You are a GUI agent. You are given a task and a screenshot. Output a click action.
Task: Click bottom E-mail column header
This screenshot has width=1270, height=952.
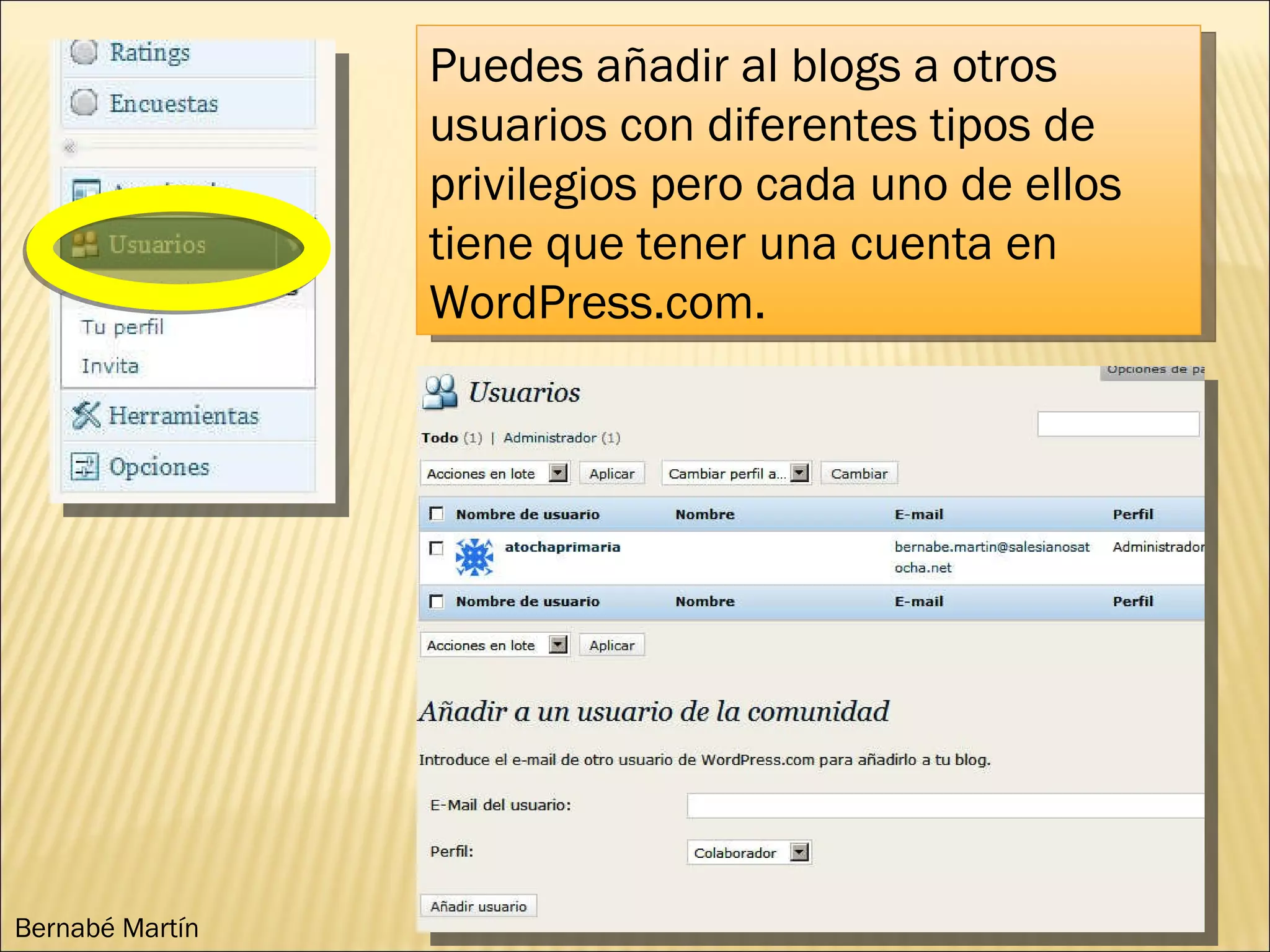pos(918,601)
